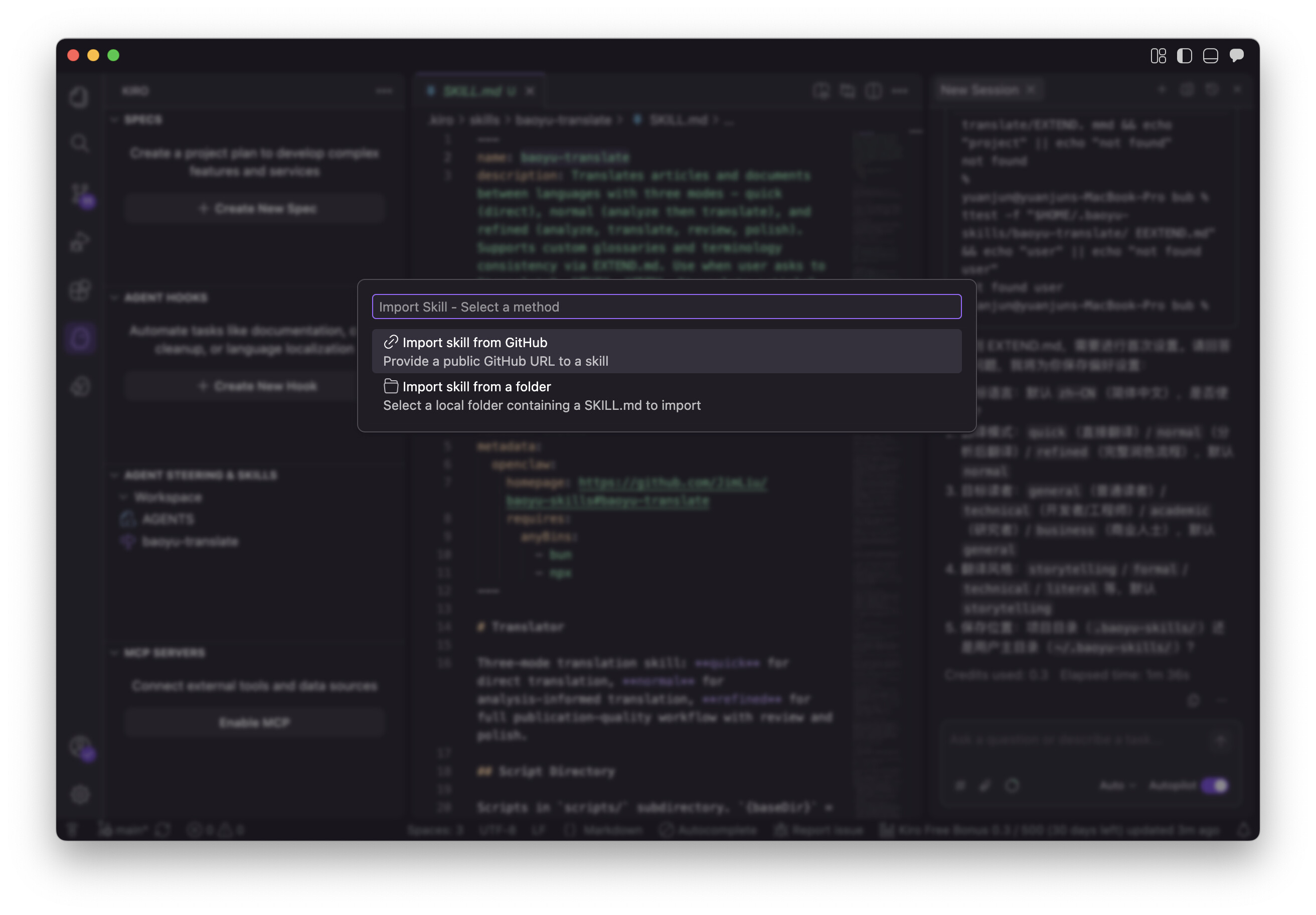Click the Kiro Free Bonus usage status item

(1050, 830)
